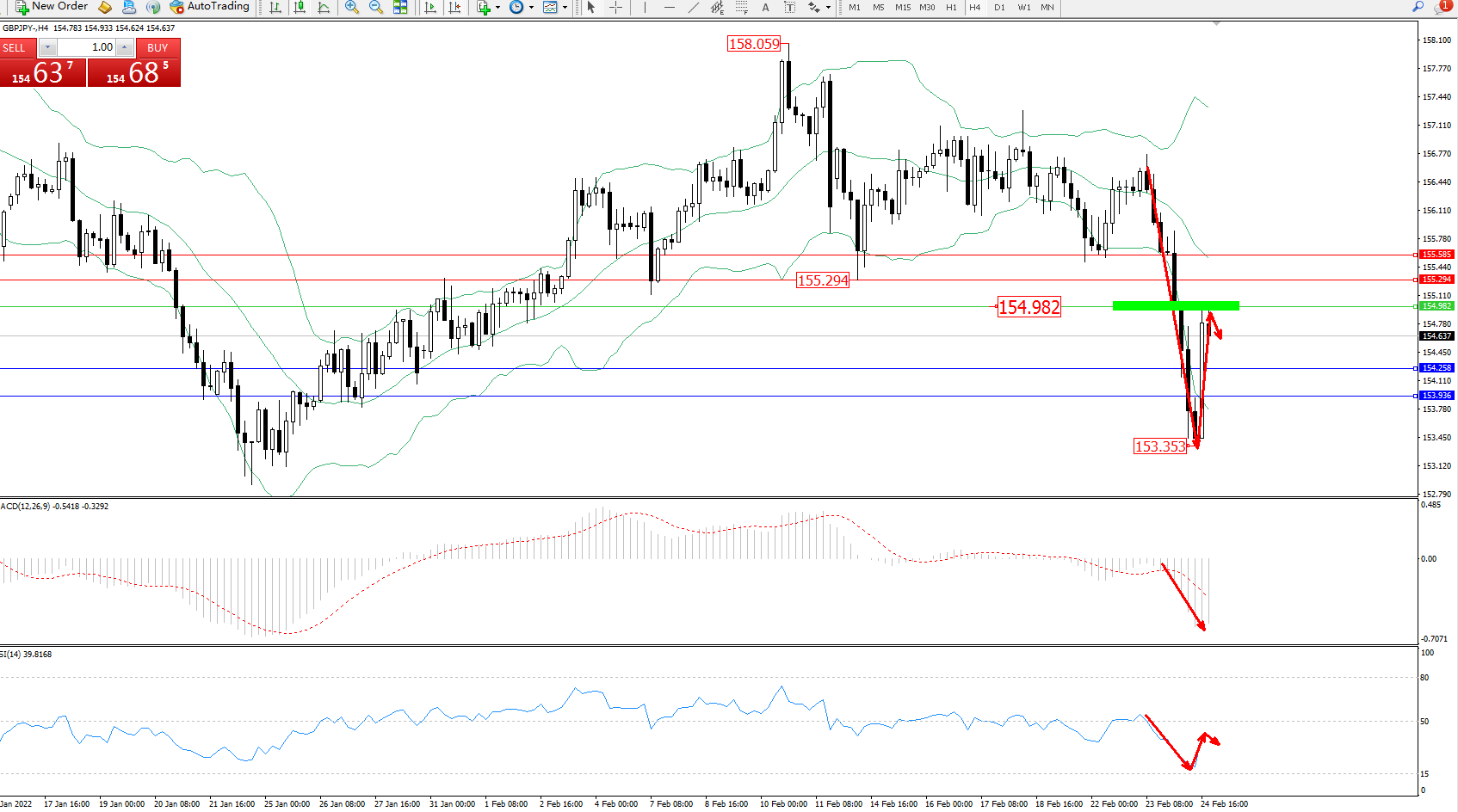Switch chart to bar chart display
The width and height of the screenshot is (1458, 812).
tap(275, 7)
